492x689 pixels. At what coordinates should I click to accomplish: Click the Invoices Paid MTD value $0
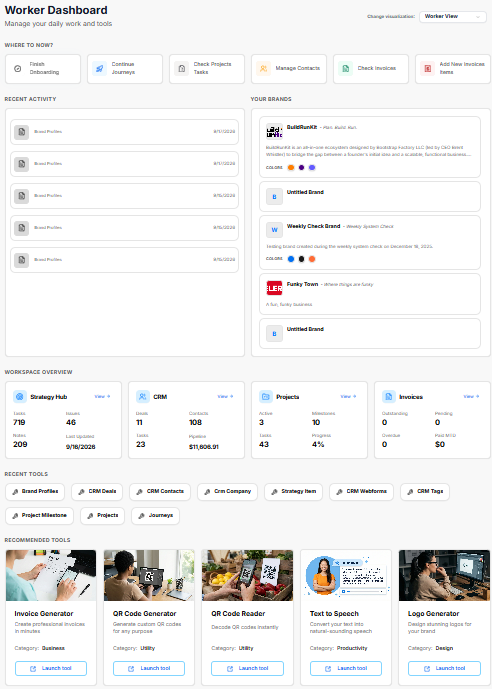[x=440, y=445]
